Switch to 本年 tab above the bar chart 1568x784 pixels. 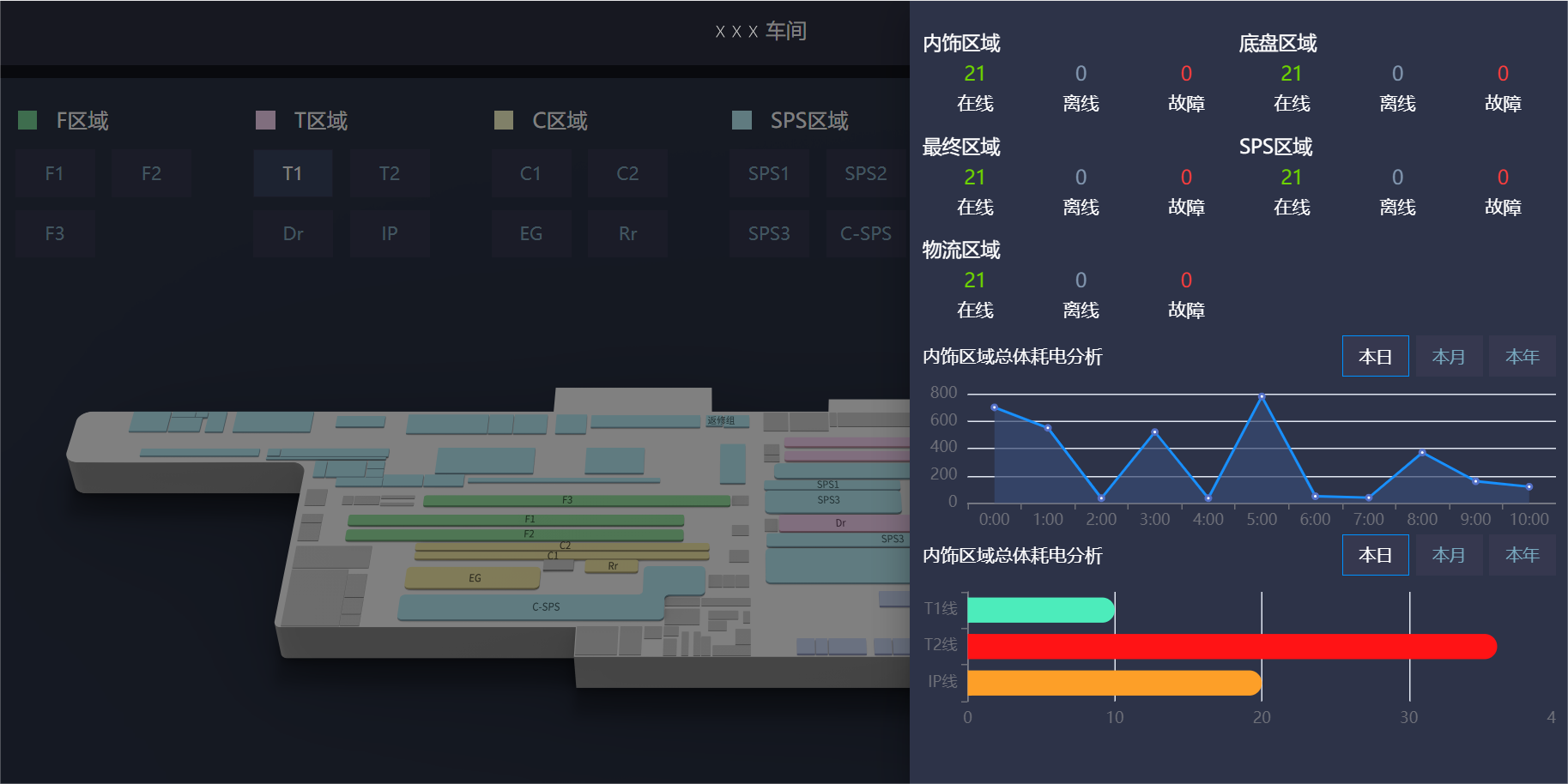coord(1522,555)
